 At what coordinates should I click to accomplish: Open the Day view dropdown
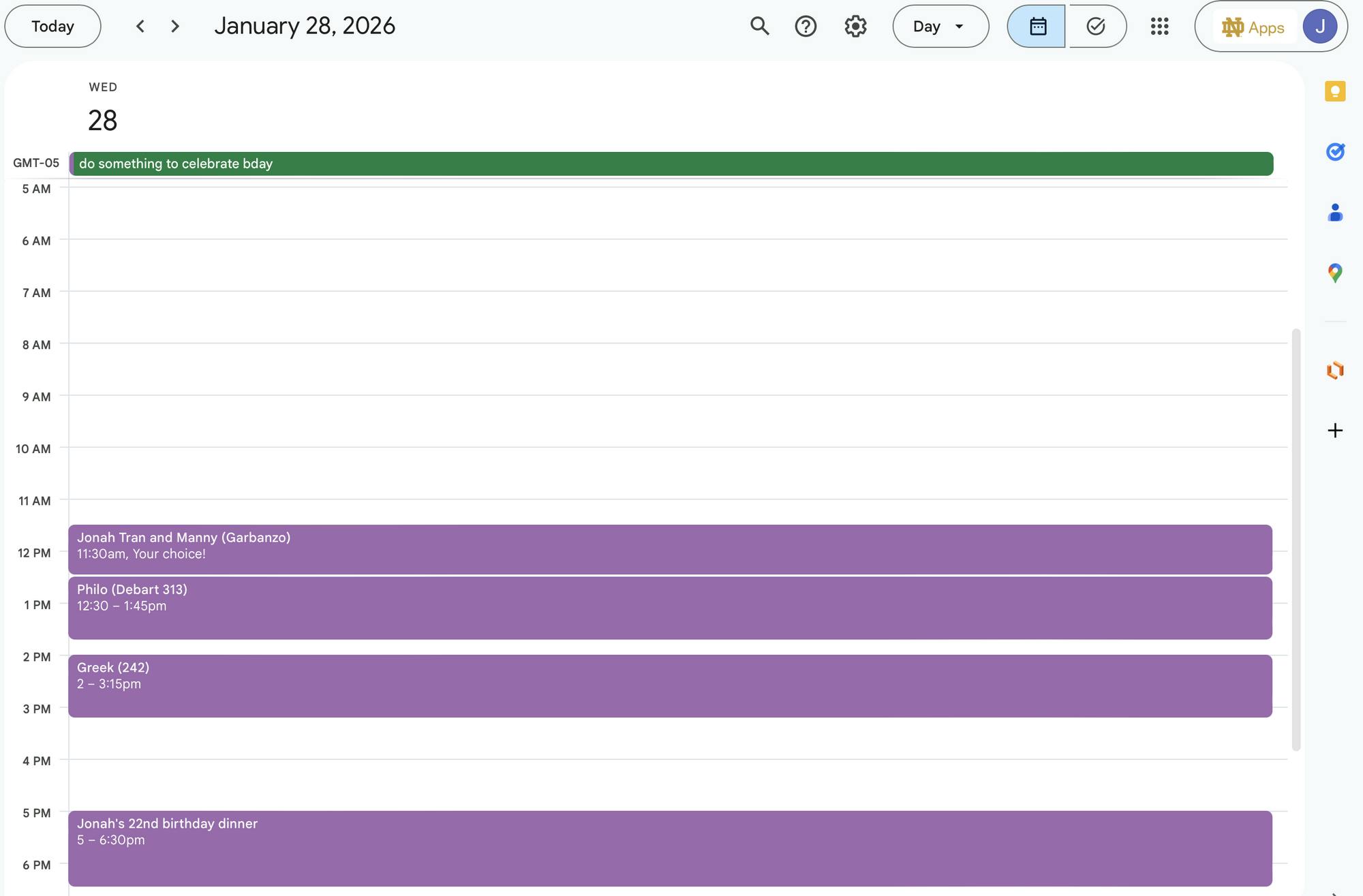point(940,26)
